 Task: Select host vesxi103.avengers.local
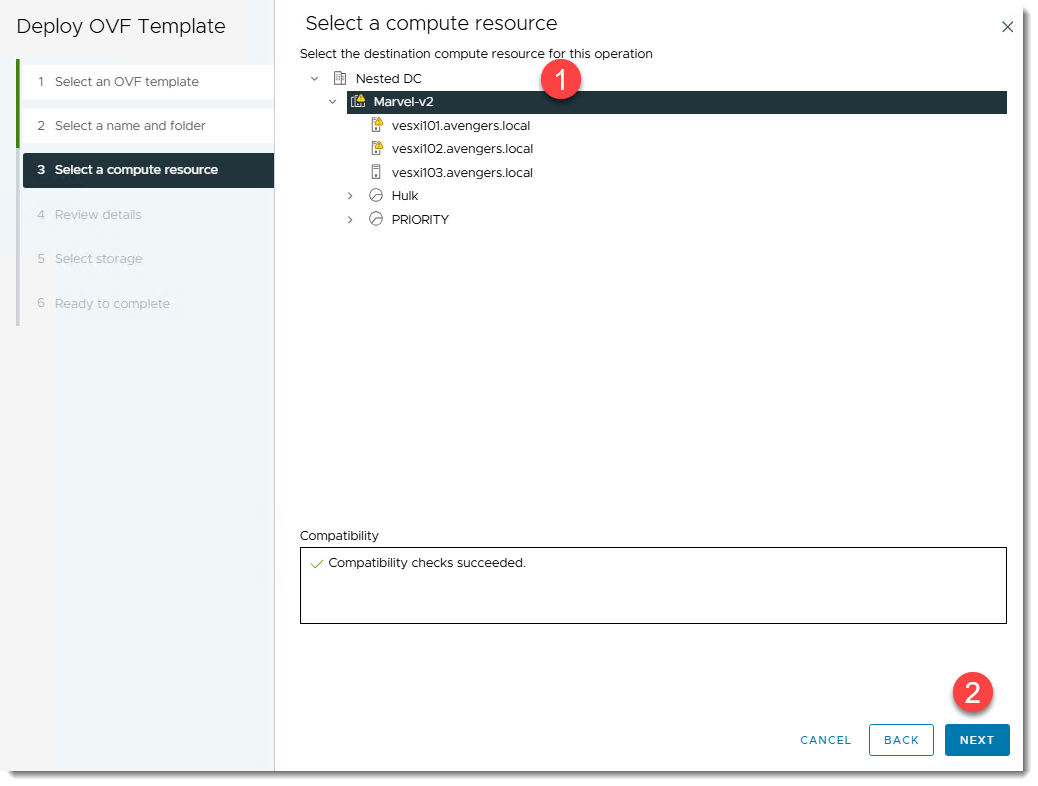click(462, 172)
